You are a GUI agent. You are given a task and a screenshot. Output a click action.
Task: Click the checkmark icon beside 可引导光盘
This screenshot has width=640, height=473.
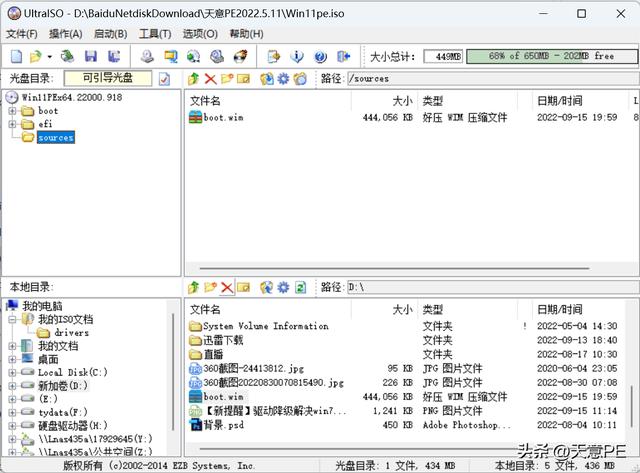(164, 78)
